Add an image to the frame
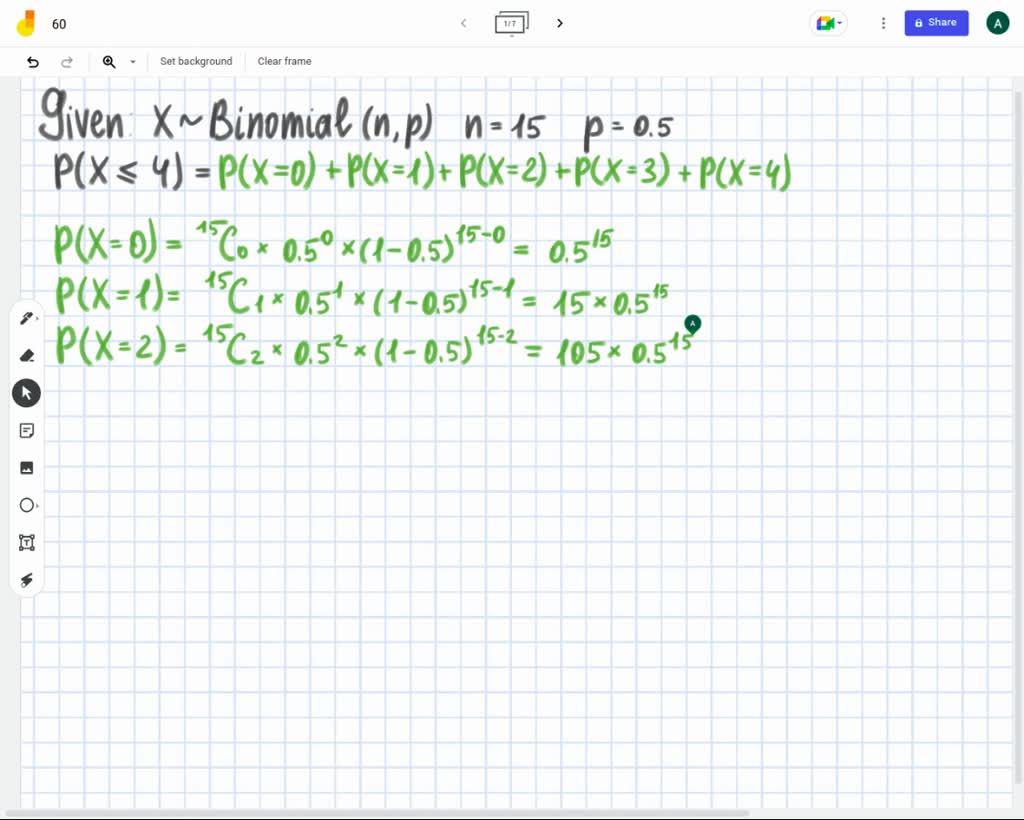The width and height of the screenshot is (1024, 820). click(26, 467)
